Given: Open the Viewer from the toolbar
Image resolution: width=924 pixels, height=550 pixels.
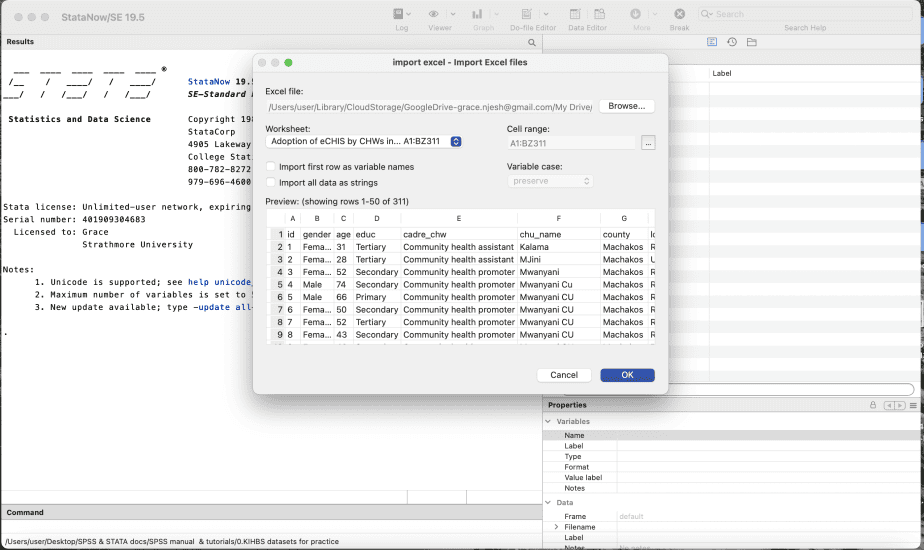Looking at the screenshot, I should [x=434, y=15].
